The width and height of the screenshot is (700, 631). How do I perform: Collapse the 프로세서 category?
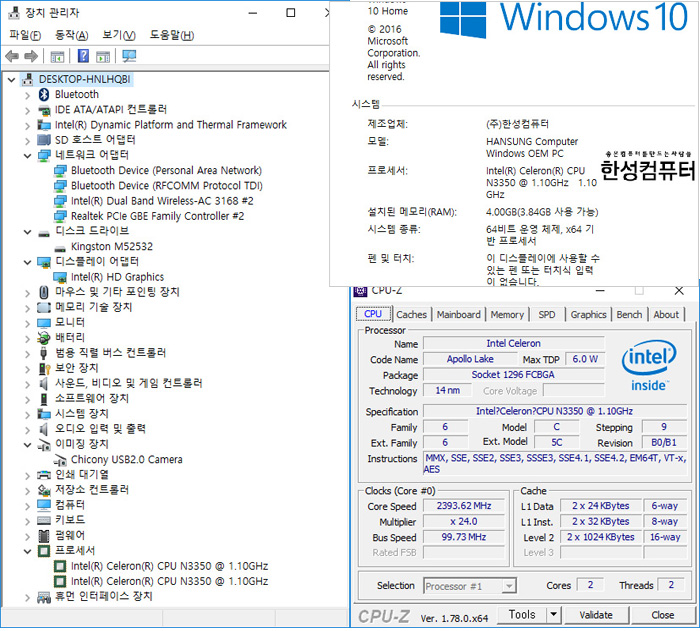pos(28,551)
